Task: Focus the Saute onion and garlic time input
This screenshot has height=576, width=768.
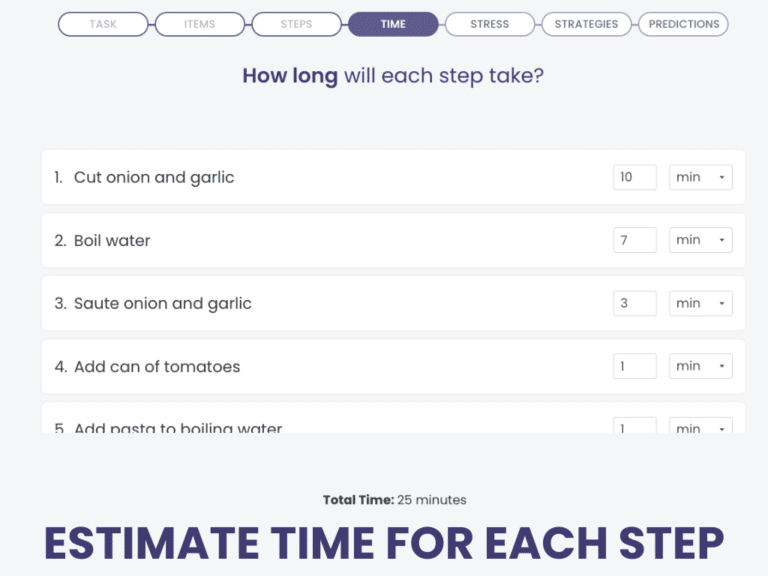Action: (x=634, y=303)
